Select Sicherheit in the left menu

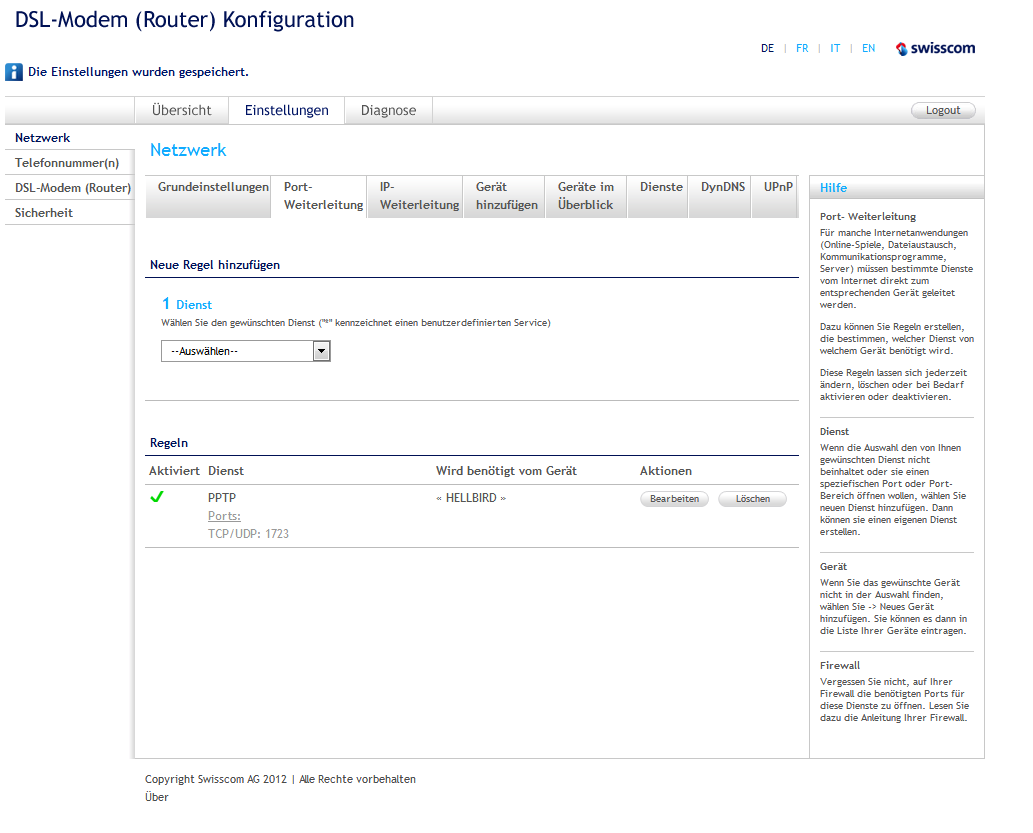[x=44, y=213]
